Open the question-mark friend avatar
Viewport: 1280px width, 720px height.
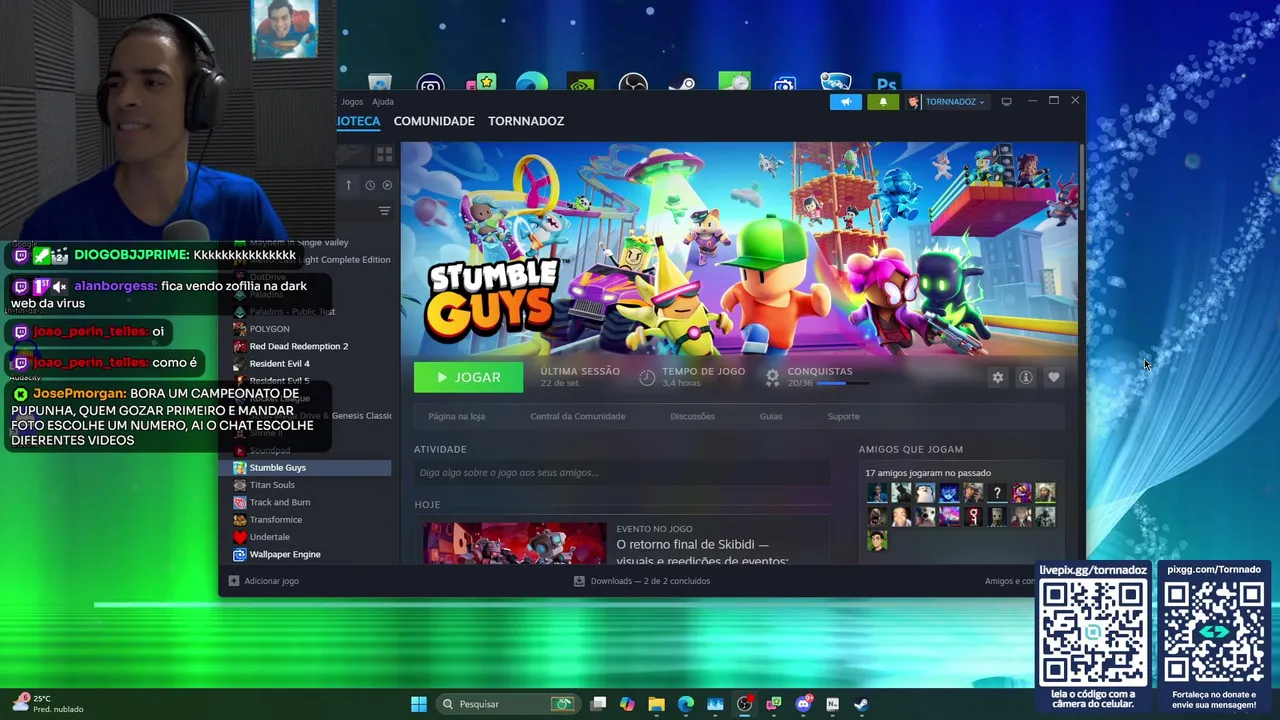[997, 493]
